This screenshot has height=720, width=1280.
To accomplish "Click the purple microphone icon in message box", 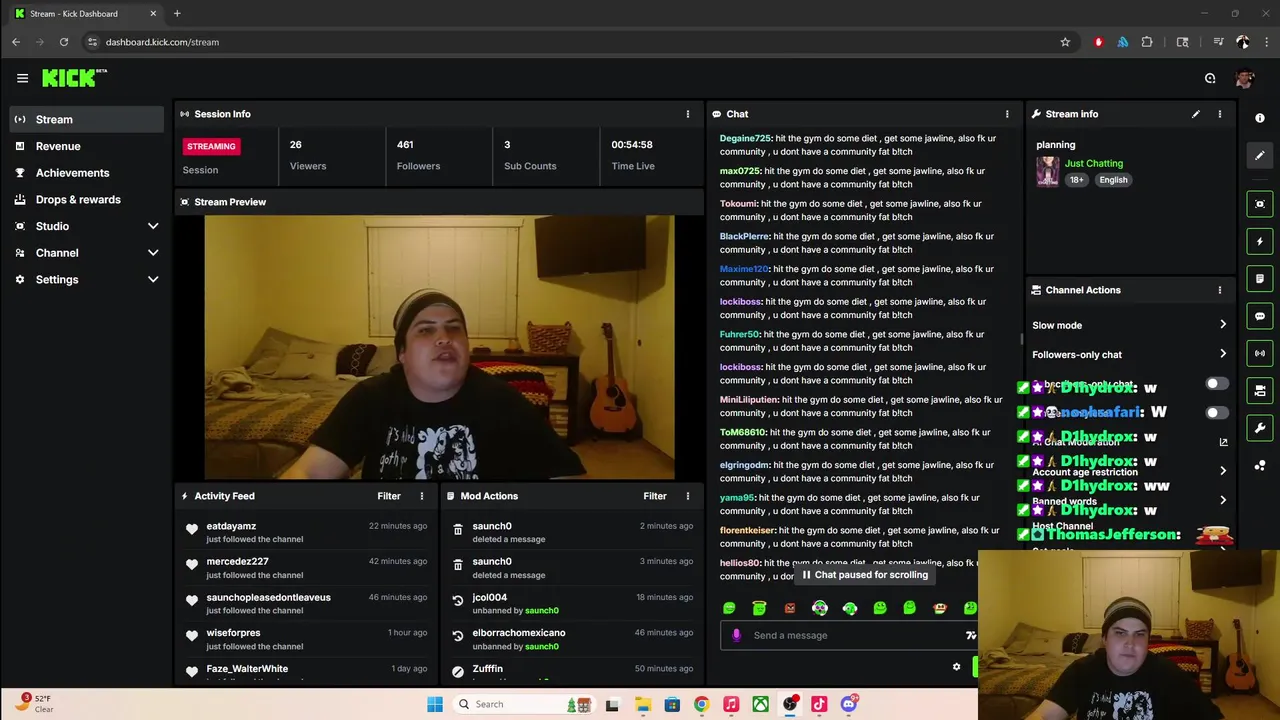I will point(737,635).
